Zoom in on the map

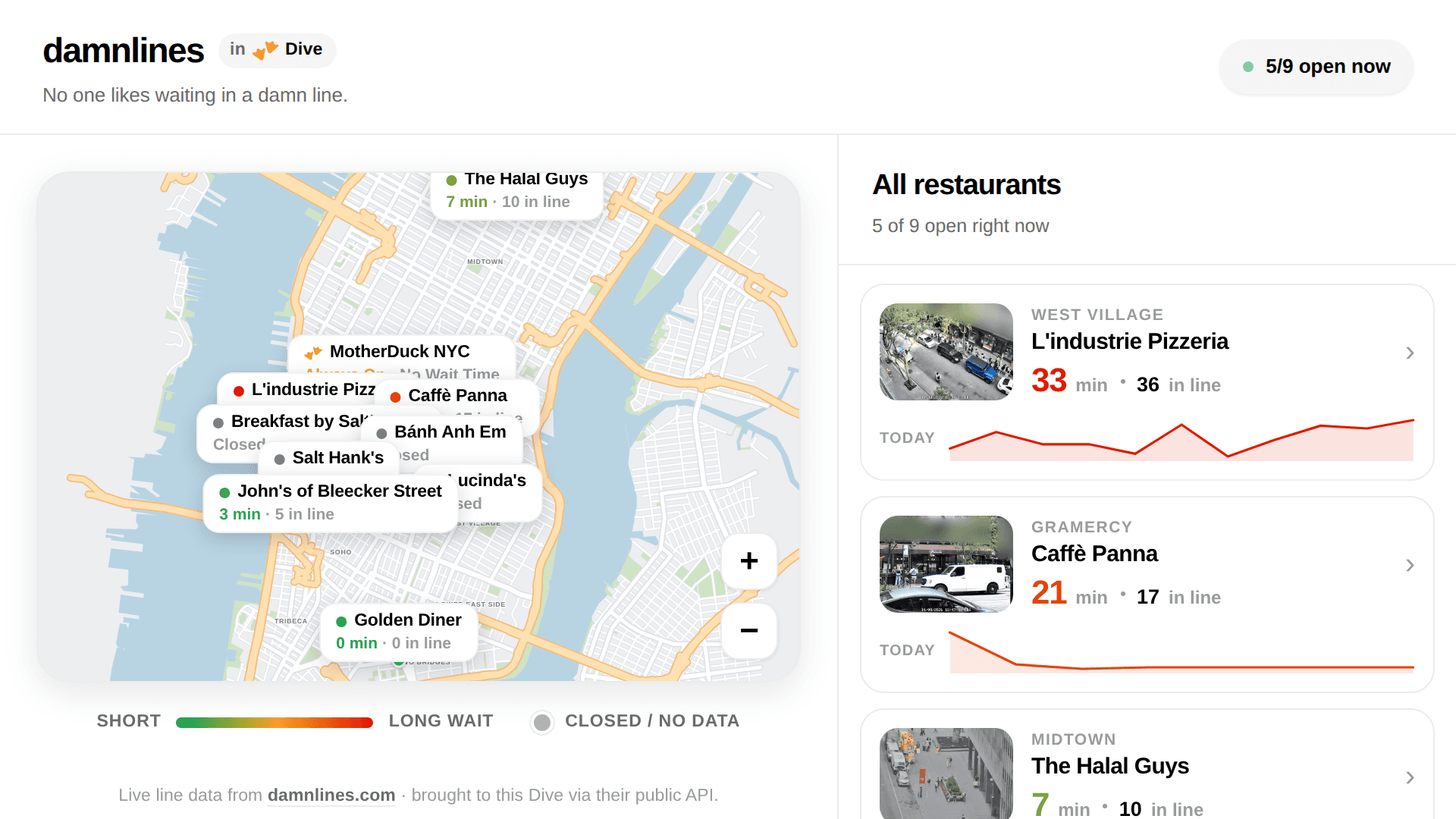pos(749,561)
